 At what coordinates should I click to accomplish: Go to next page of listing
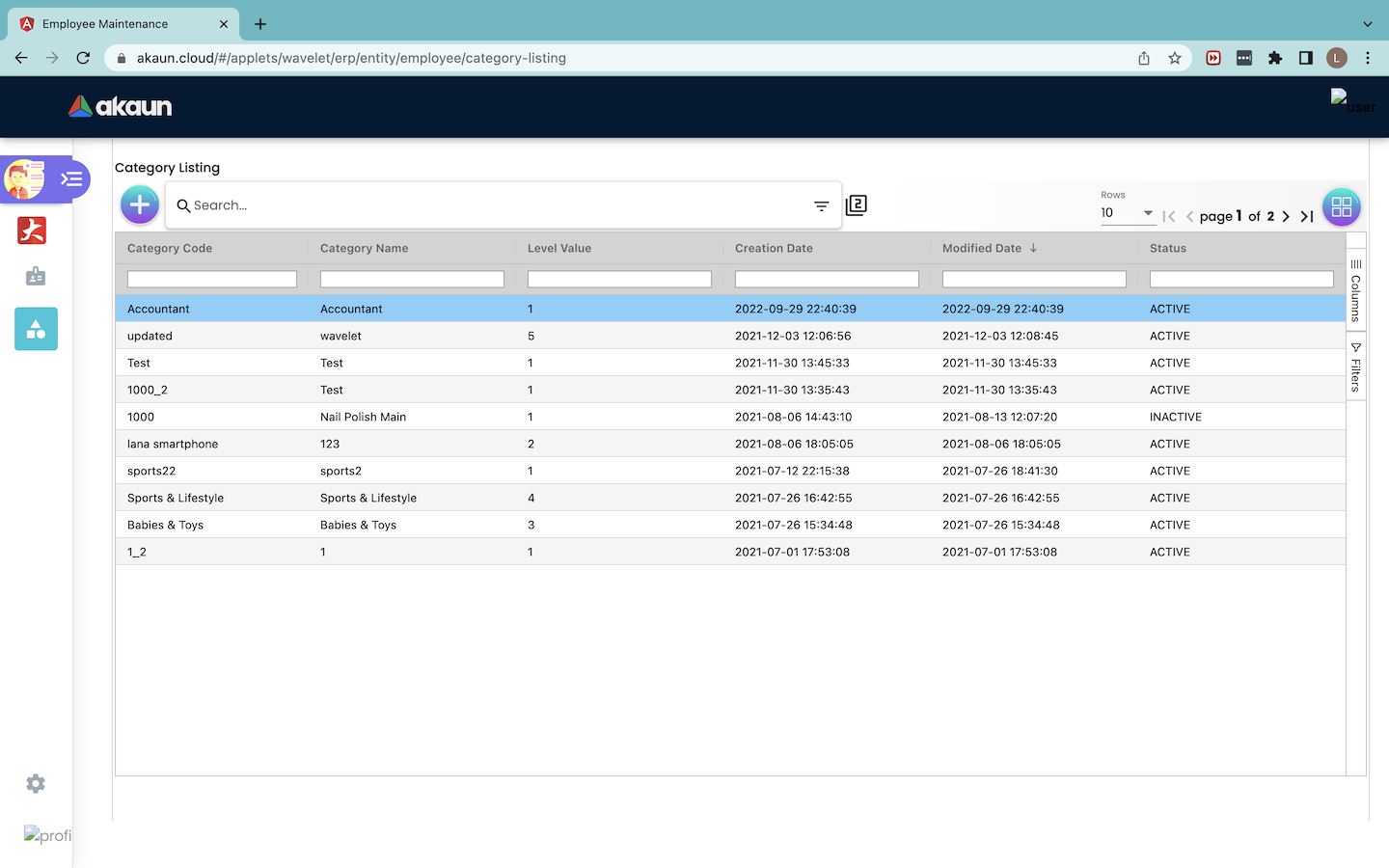pyautogui.click(x=1286, y=217)
